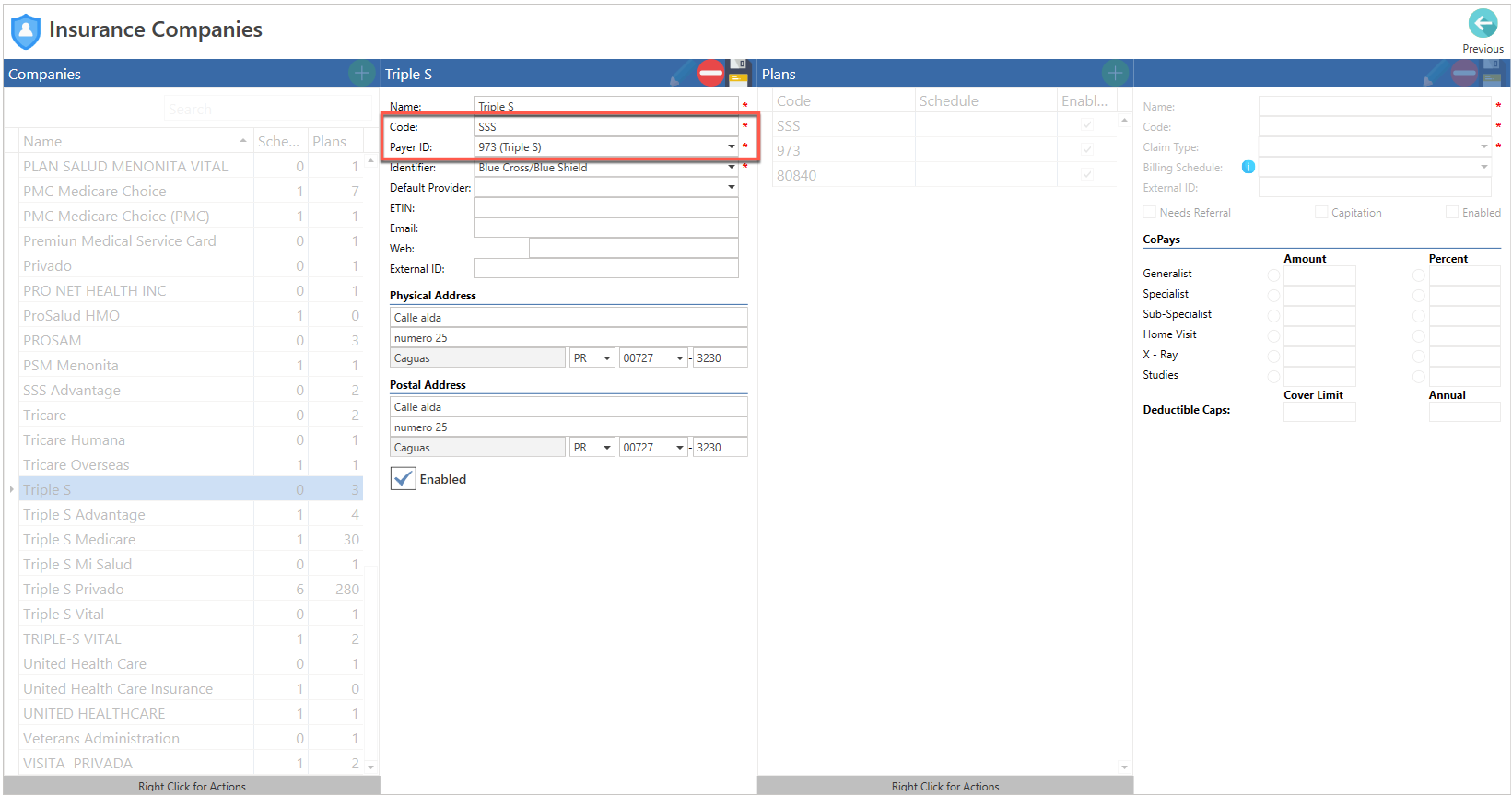Click the Deductible Caps Cover Limit field

1319,412
